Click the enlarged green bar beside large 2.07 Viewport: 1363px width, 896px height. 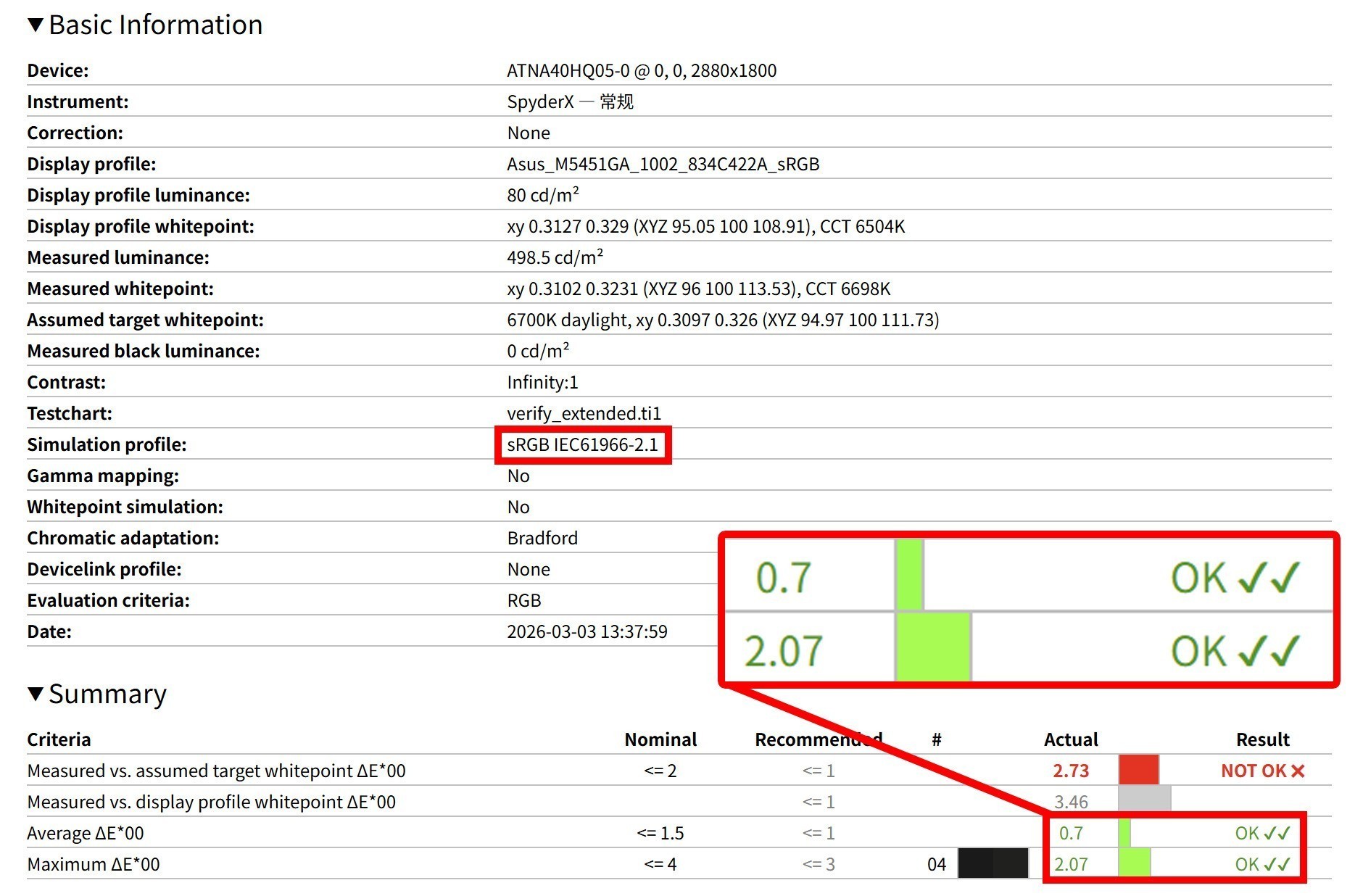pyautogui.click(x=933, y=648)
